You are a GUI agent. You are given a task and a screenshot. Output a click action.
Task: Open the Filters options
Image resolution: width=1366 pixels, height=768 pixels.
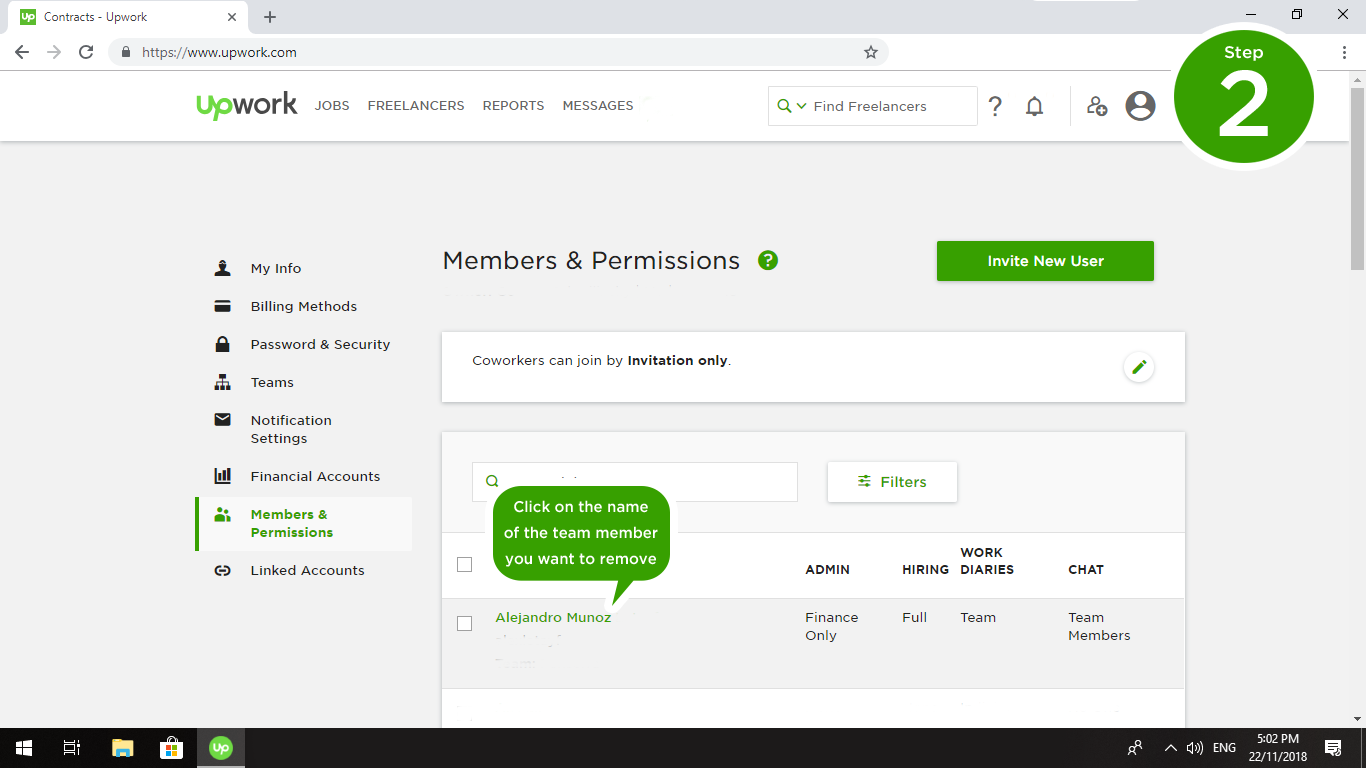[x=892, y=482]
